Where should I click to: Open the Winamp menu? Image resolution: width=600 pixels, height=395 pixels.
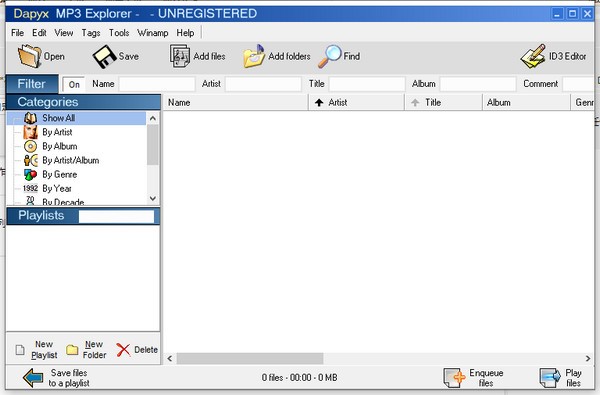(x=153, y=33)
